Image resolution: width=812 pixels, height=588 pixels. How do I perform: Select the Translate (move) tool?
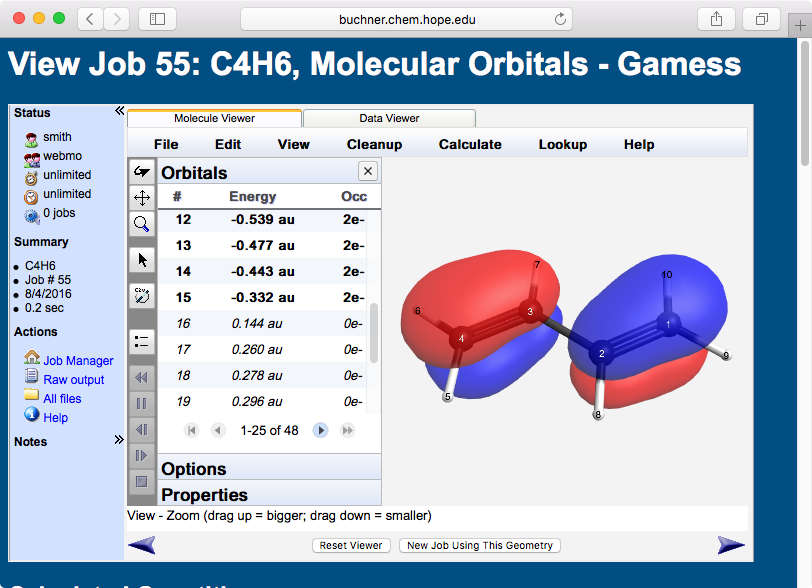tap(142, 198)
